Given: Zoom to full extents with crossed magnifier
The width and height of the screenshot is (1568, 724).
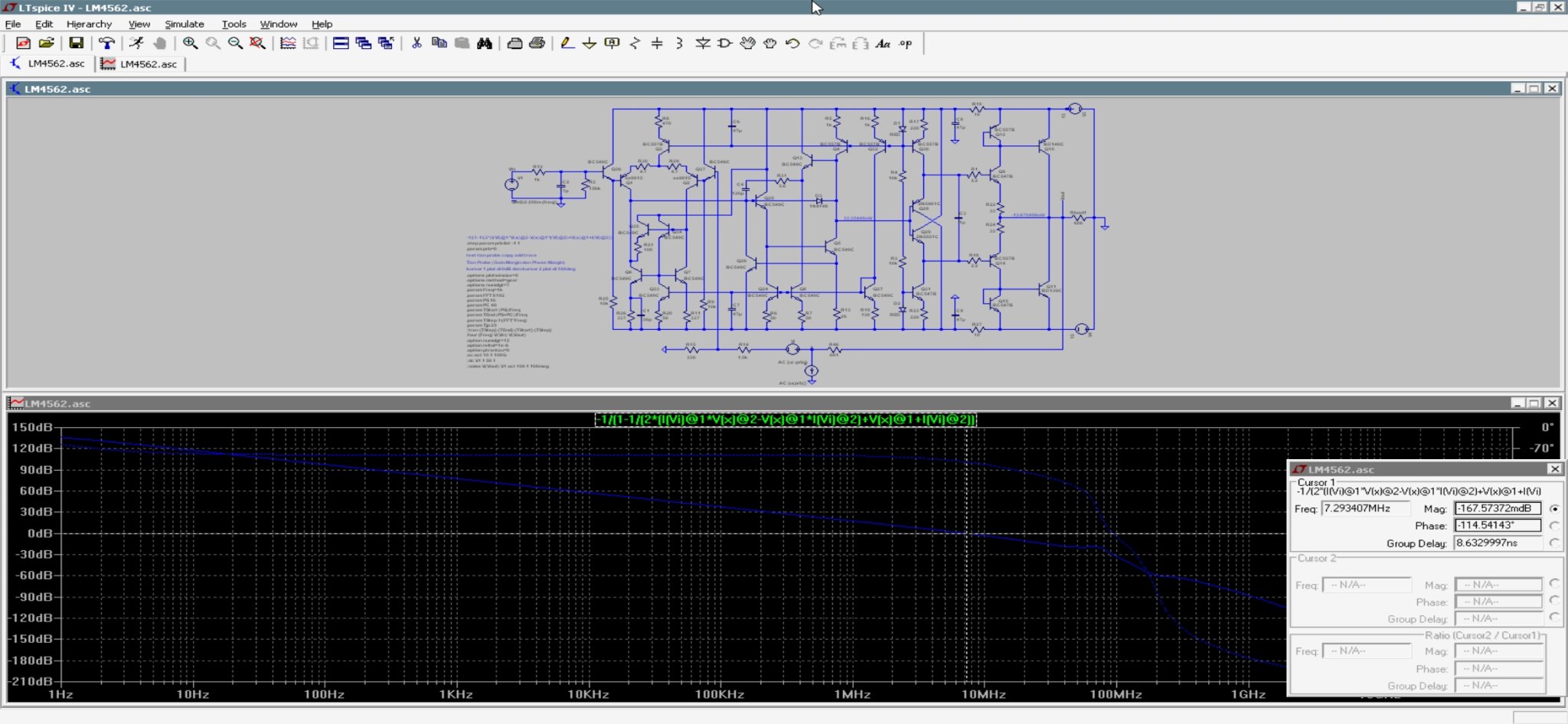Looking at the screenshot, I should click(x=258, y=44).
